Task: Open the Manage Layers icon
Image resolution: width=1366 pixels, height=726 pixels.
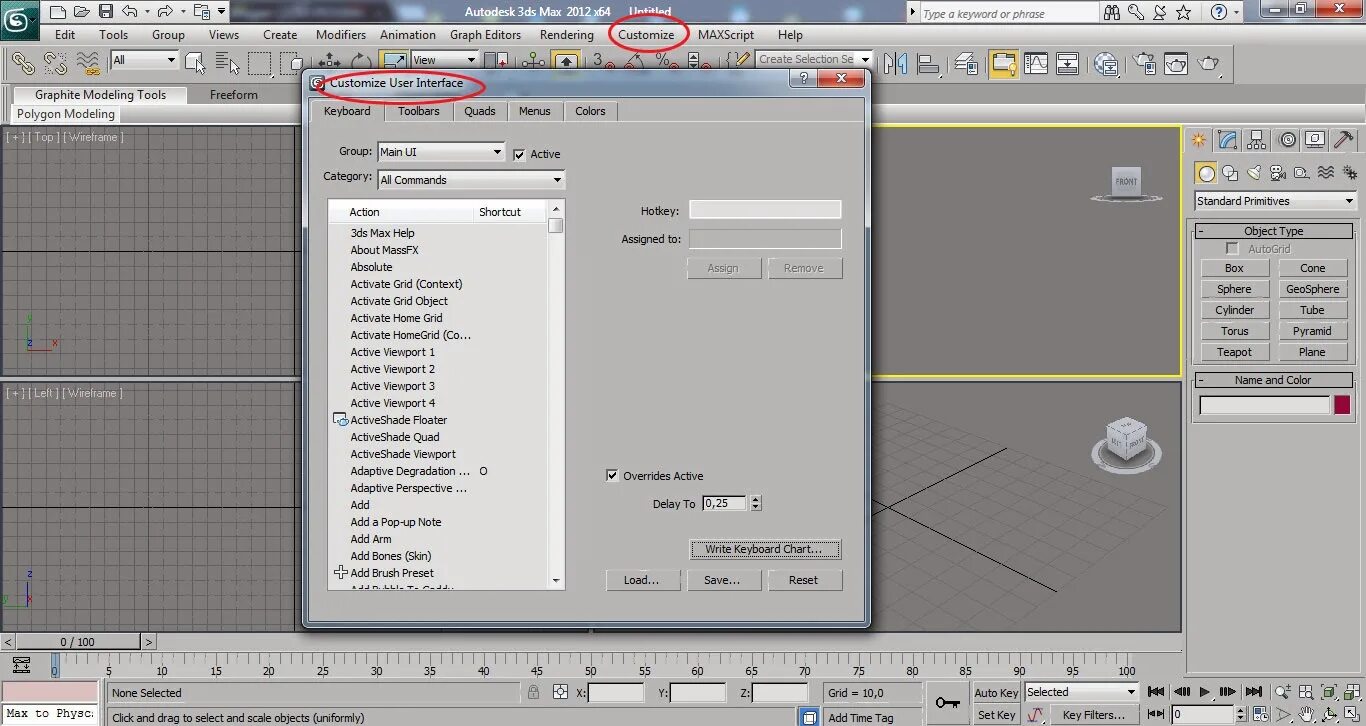Action: click(966, 63)
